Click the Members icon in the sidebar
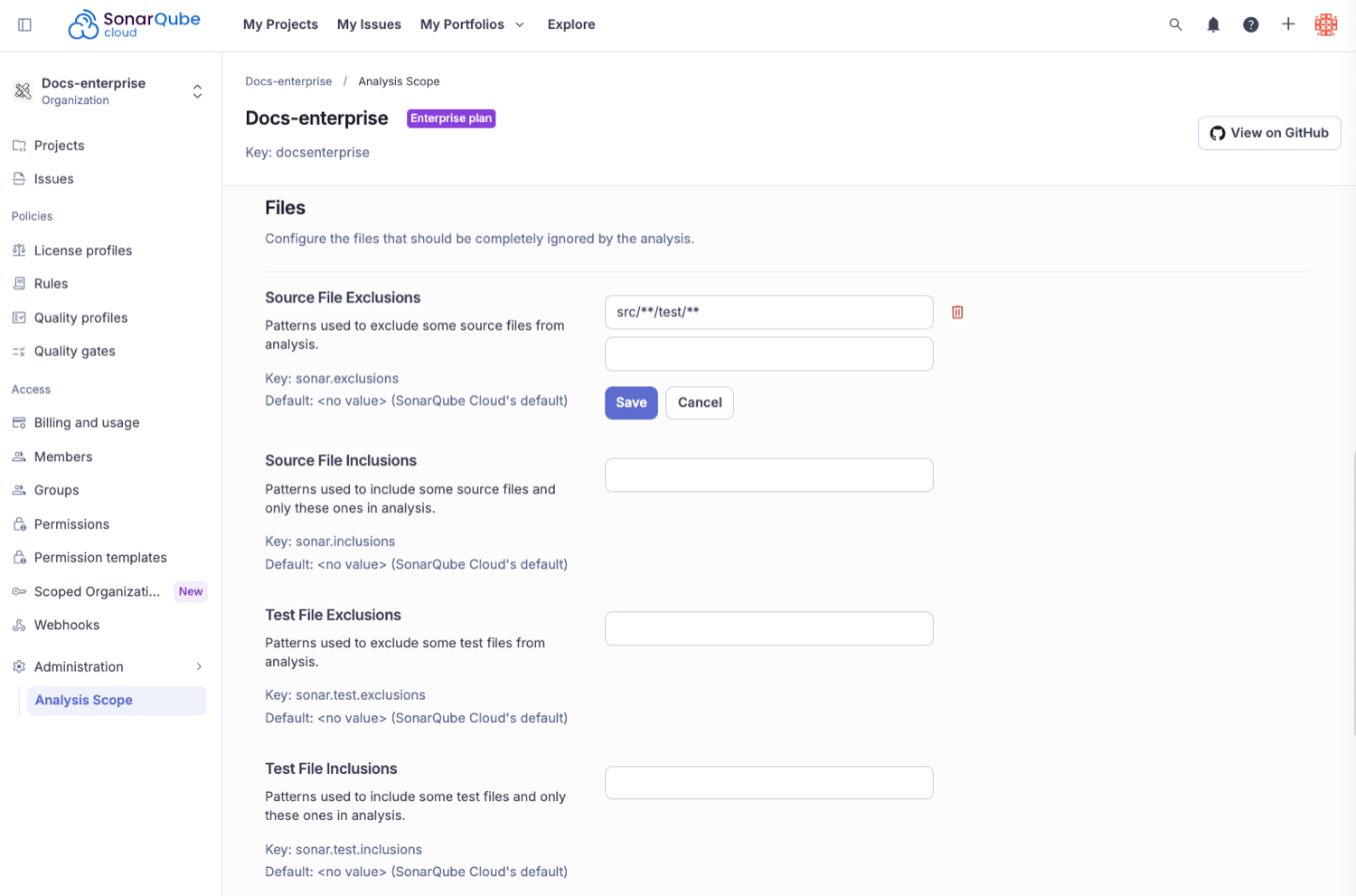 pyautogui.click(x=19, y=457)
